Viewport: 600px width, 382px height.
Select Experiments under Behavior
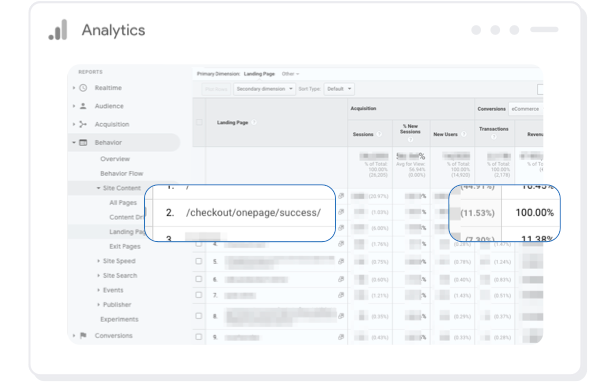pyautogui.click(x=119, y=319)
